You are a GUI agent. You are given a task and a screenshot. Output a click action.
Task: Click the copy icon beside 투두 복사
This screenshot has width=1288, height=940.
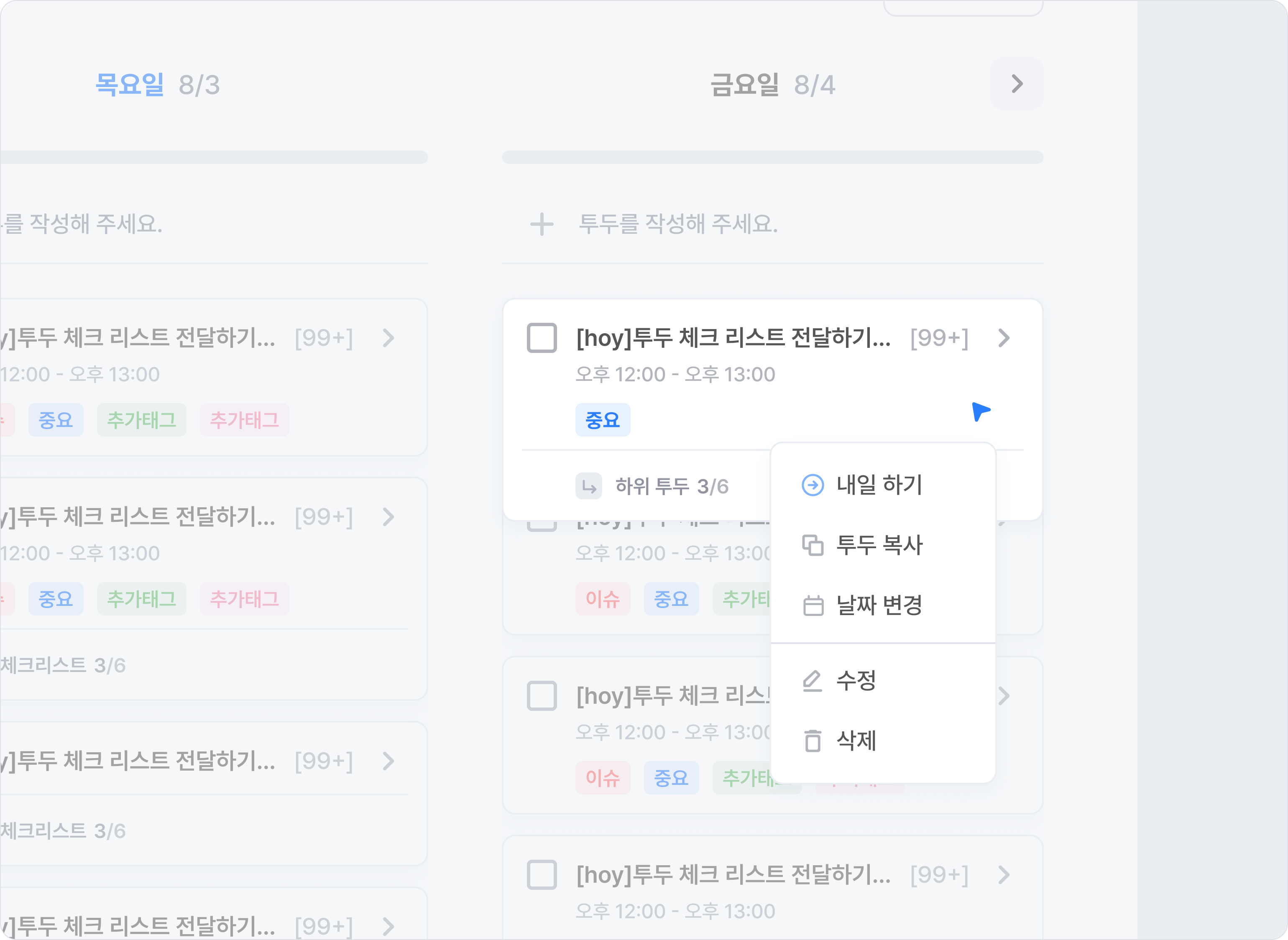(813, 545)
